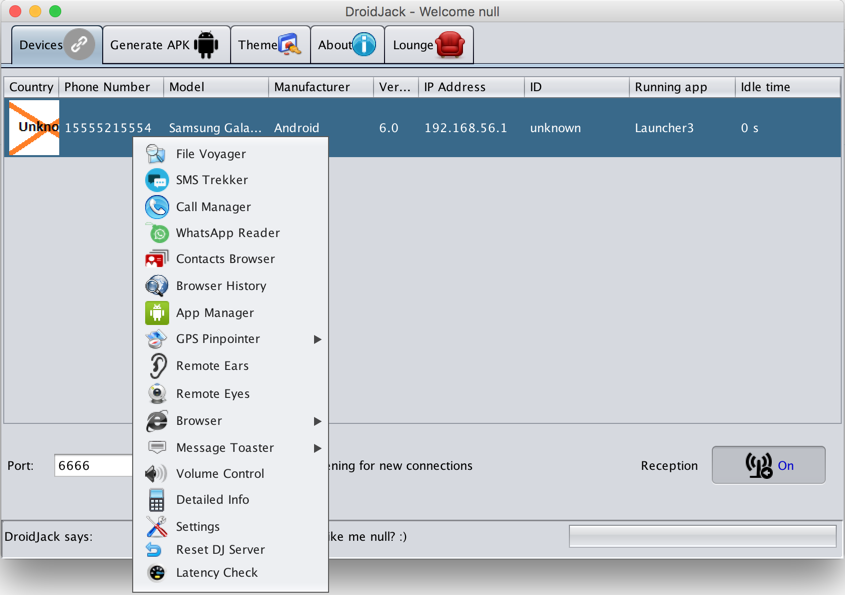Choose Settings menu entry
The image size is (845, 595).
[231, 527]
